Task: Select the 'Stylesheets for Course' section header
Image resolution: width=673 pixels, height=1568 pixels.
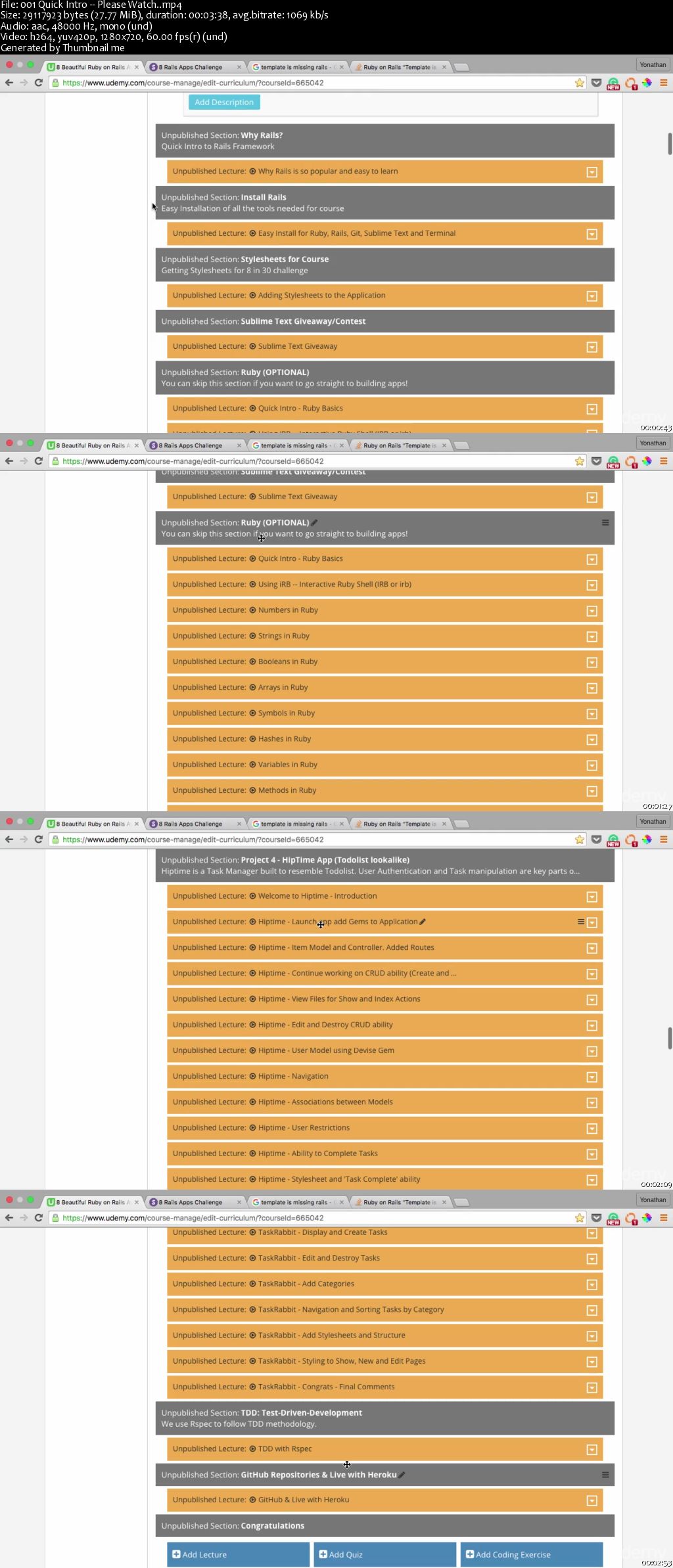Action: 385,265
